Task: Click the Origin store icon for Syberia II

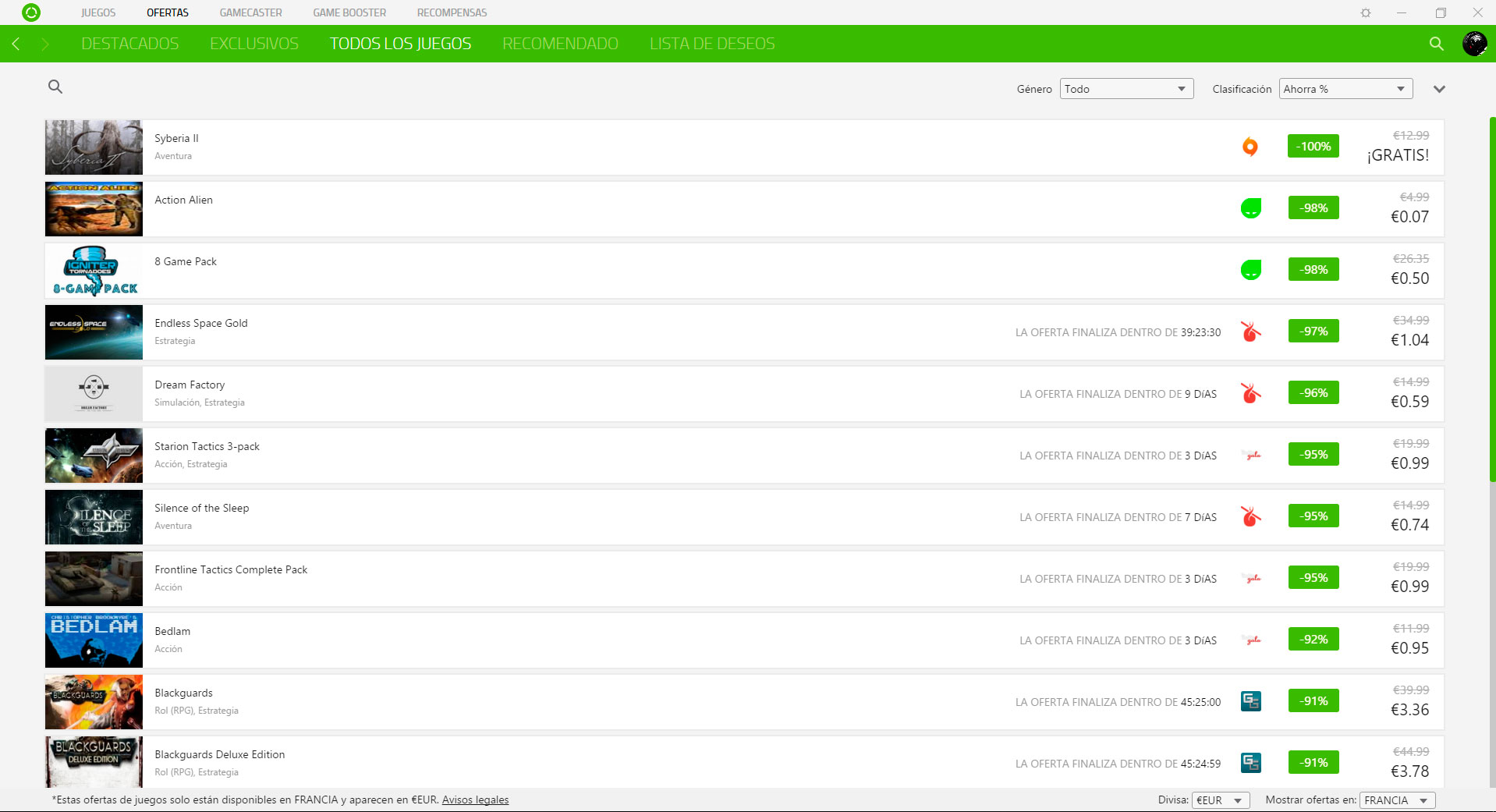Action: point(1250,147)
